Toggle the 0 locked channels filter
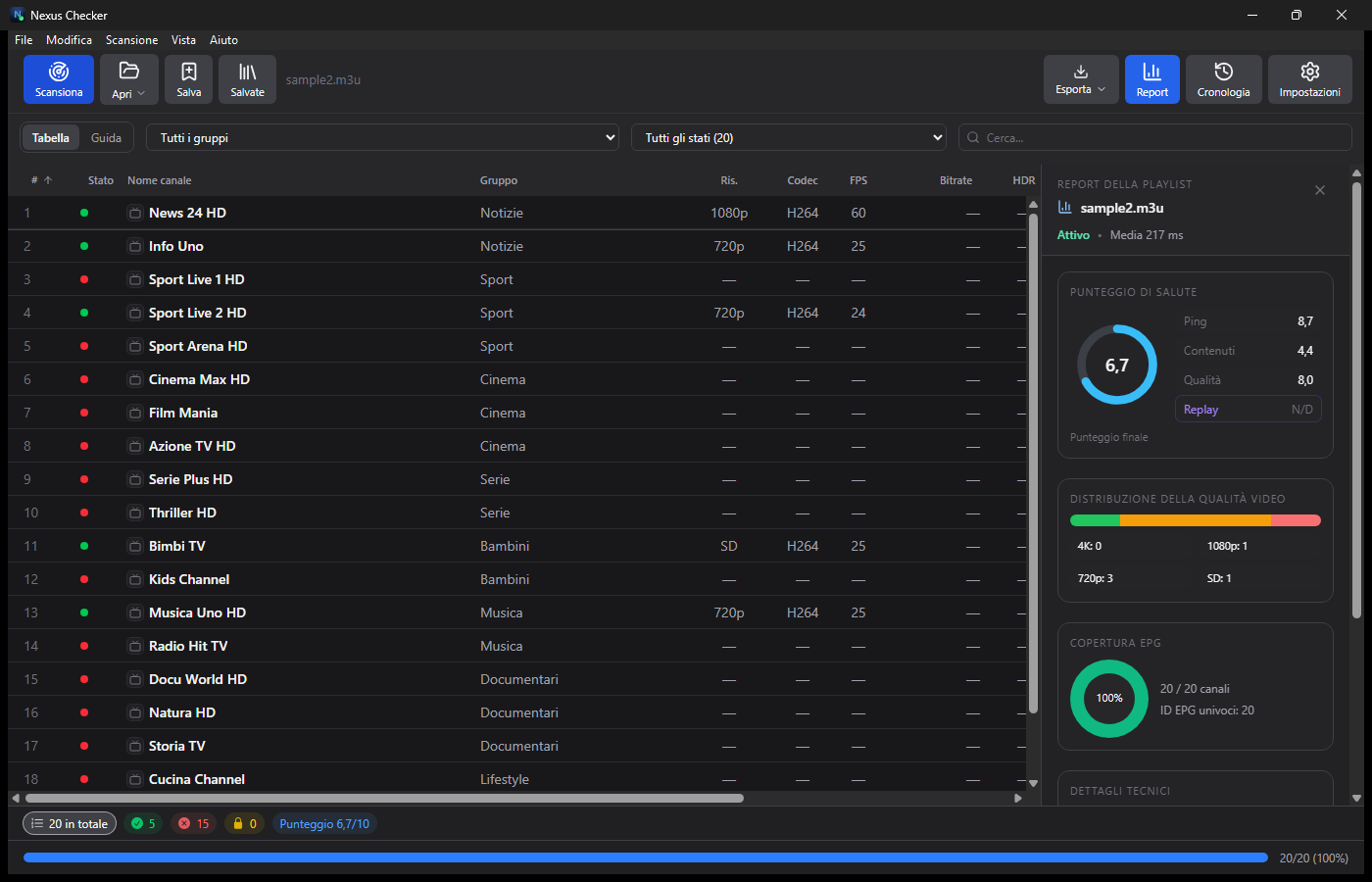 click(x=244, y=824)
